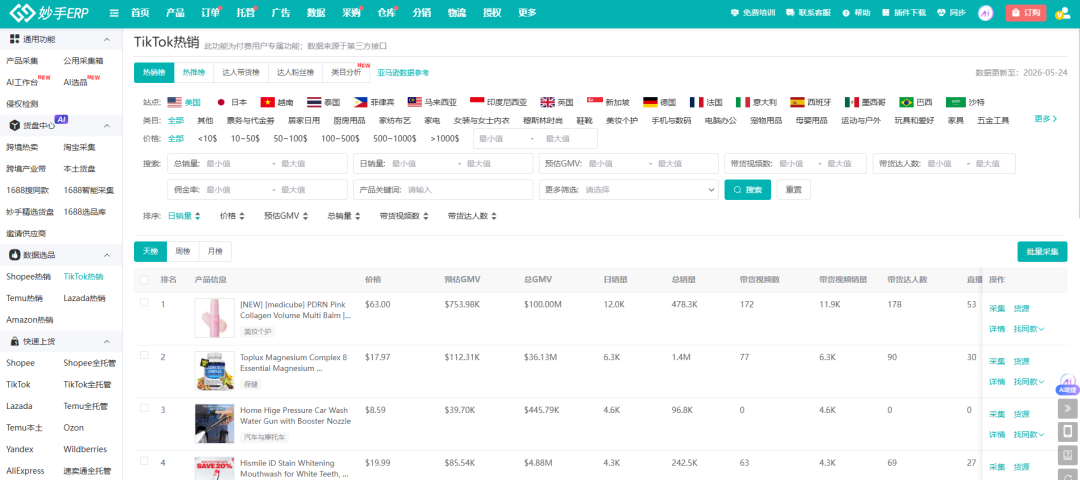
Task: Check the box for rank 4 Hismile Mouthwash
Action: coord(144,461)
